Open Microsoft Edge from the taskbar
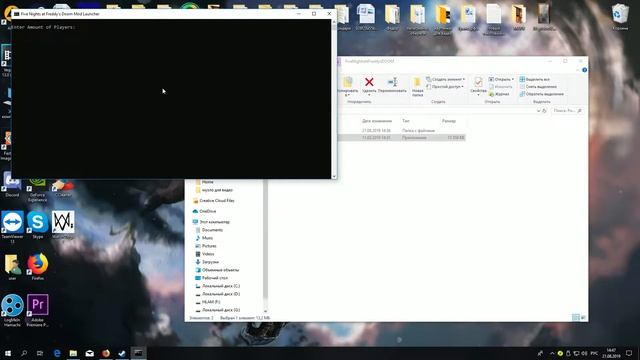The height and width of the screenshot is (360, 640). pos(57,353)
